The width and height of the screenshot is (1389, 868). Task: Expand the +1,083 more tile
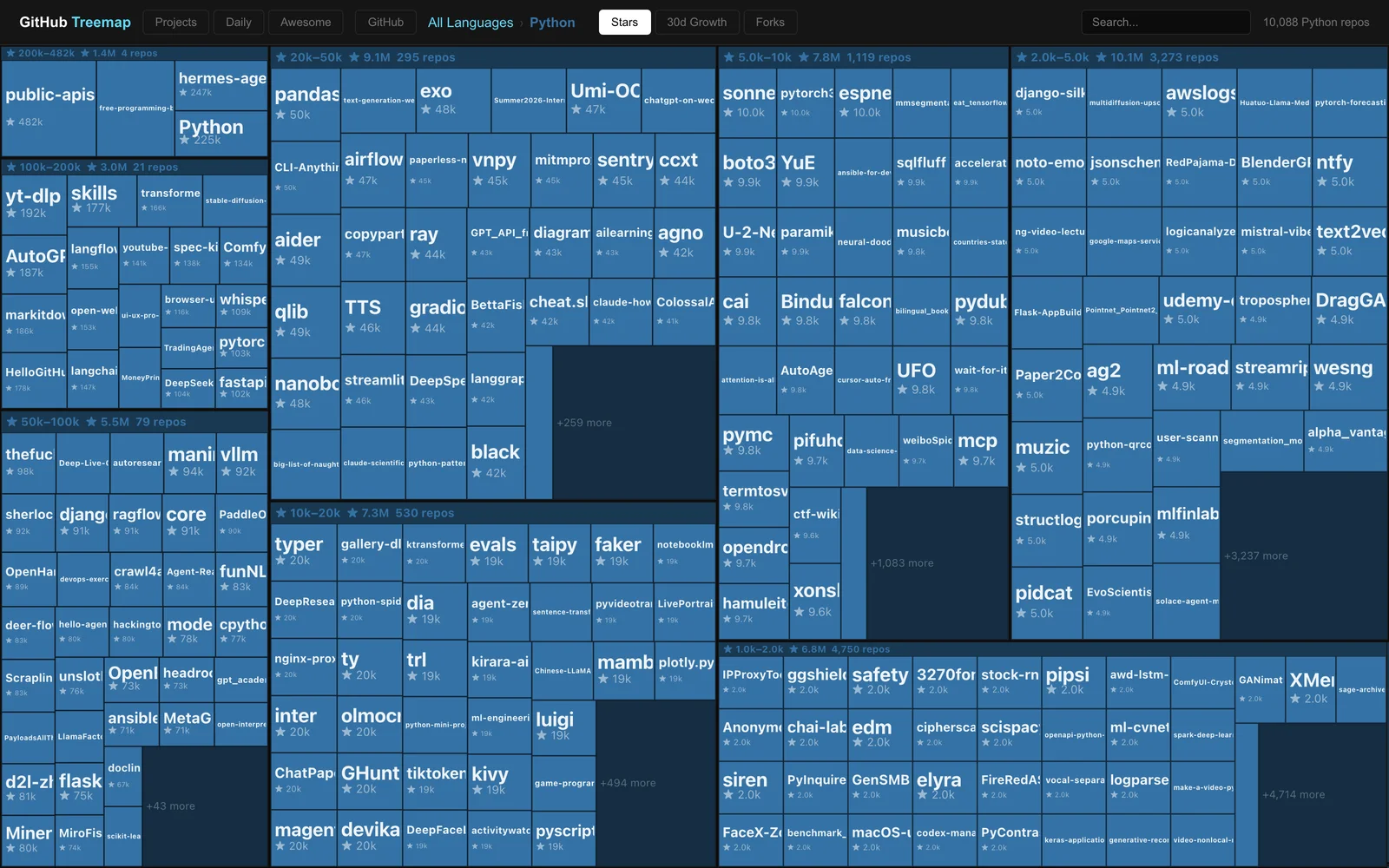(x=938, y=563)
